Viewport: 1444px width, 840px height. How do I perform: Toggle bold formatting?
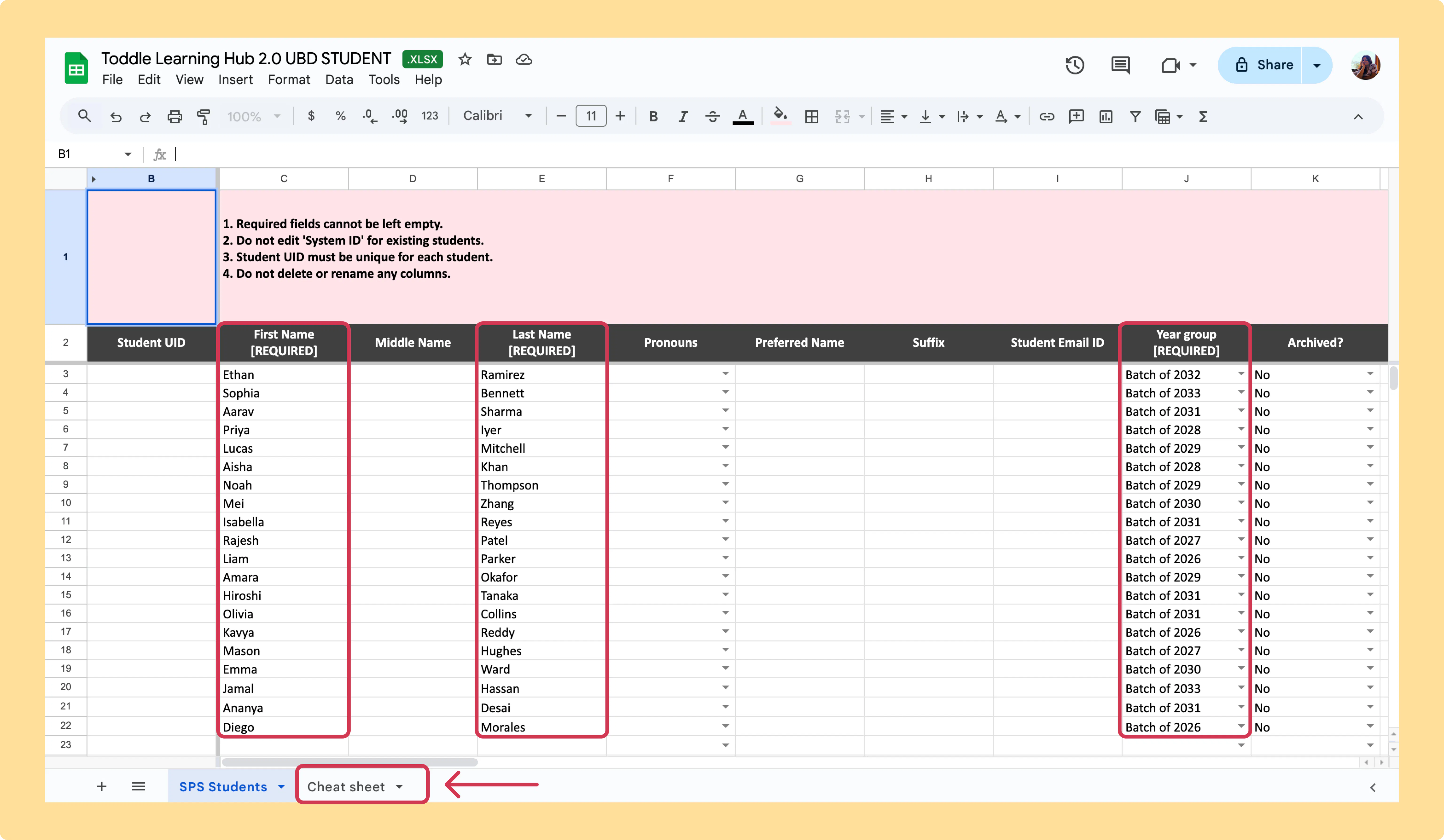[653, 117]
